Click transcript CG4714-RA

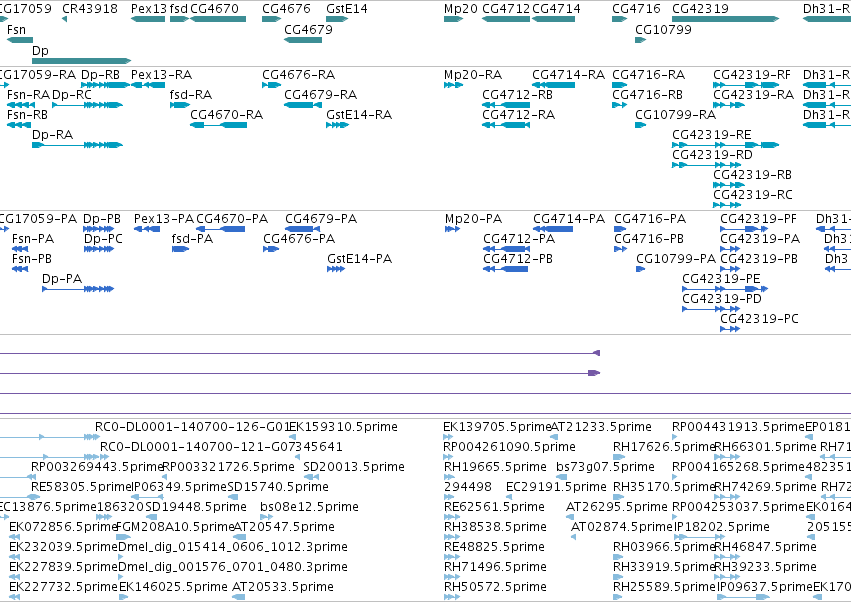point(553,85)
